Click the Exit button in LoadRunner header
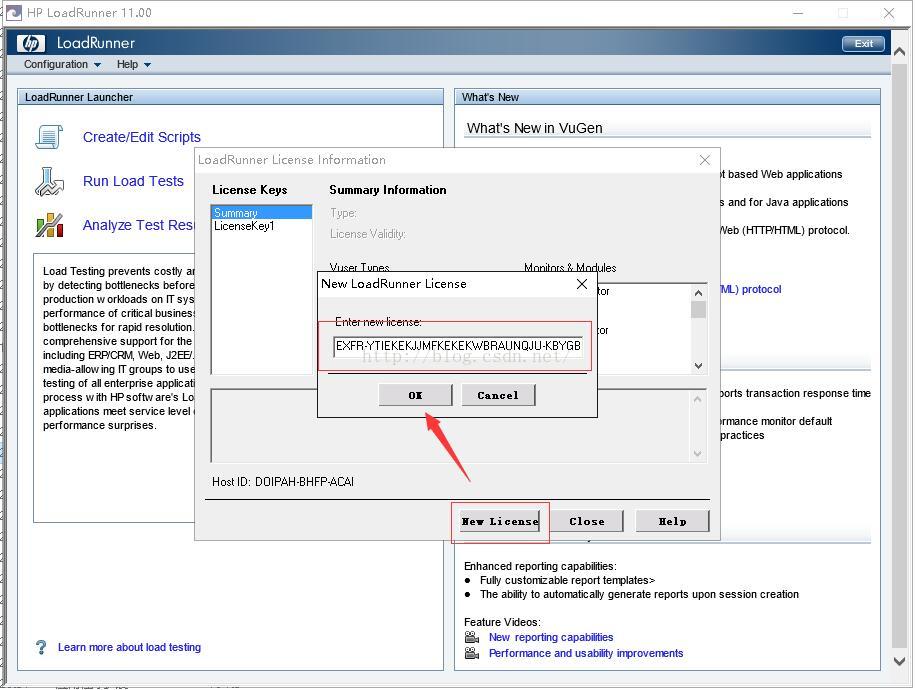This screenshot has height=690, width=915. point(864,44)
